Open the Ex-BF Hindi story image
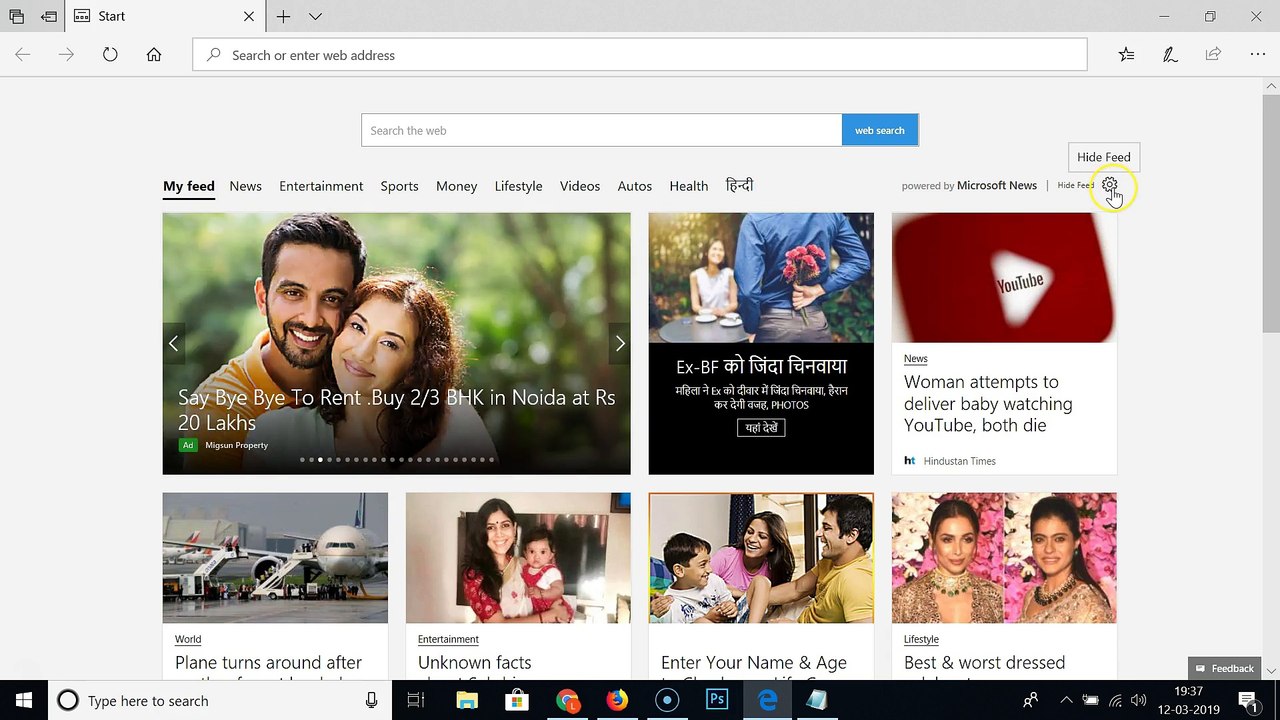The image size is (1280, 720). [x=761, y=278]
